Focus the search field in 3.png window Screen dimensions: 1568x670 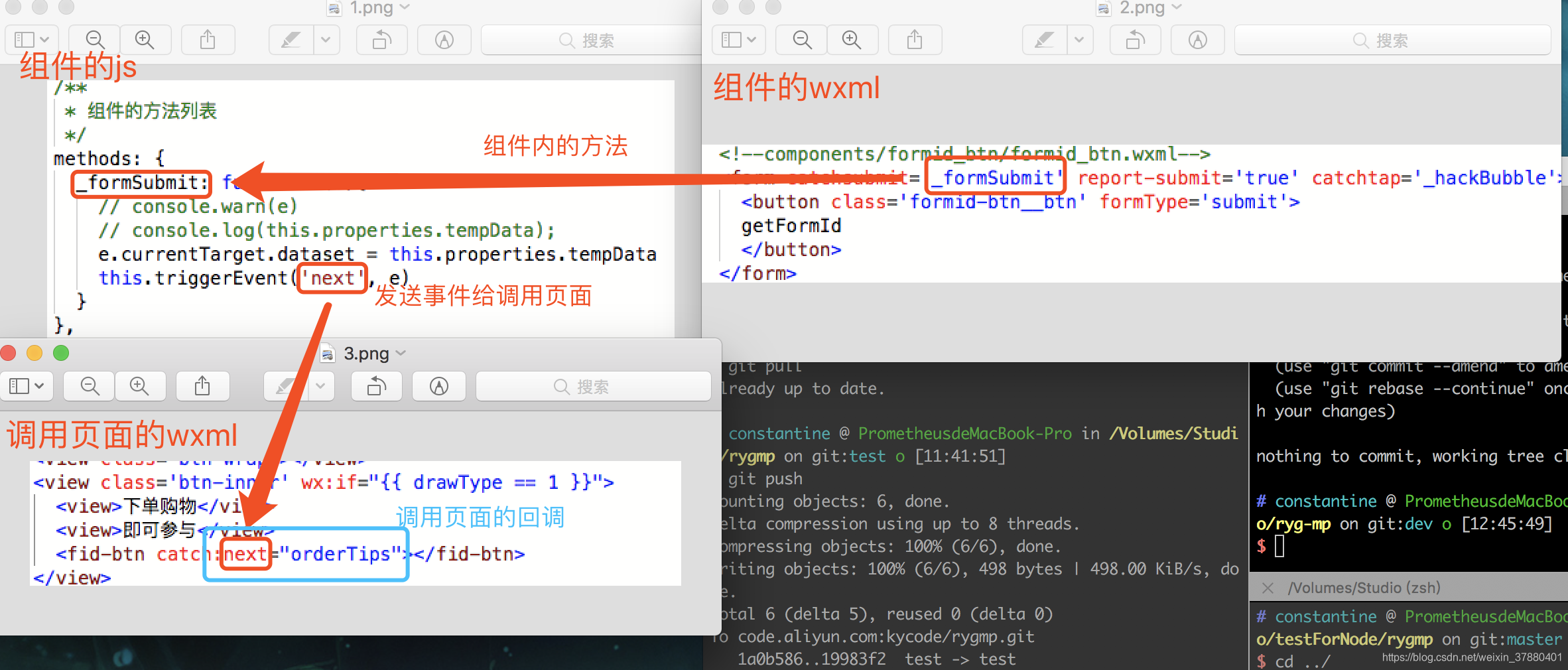pyautogui.click(x=593, y=386)
